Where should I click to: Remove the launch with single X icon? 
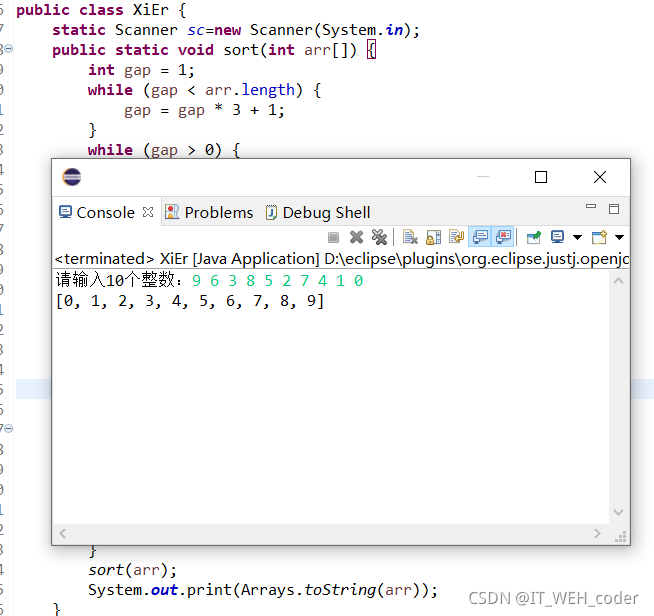point(356,237)
